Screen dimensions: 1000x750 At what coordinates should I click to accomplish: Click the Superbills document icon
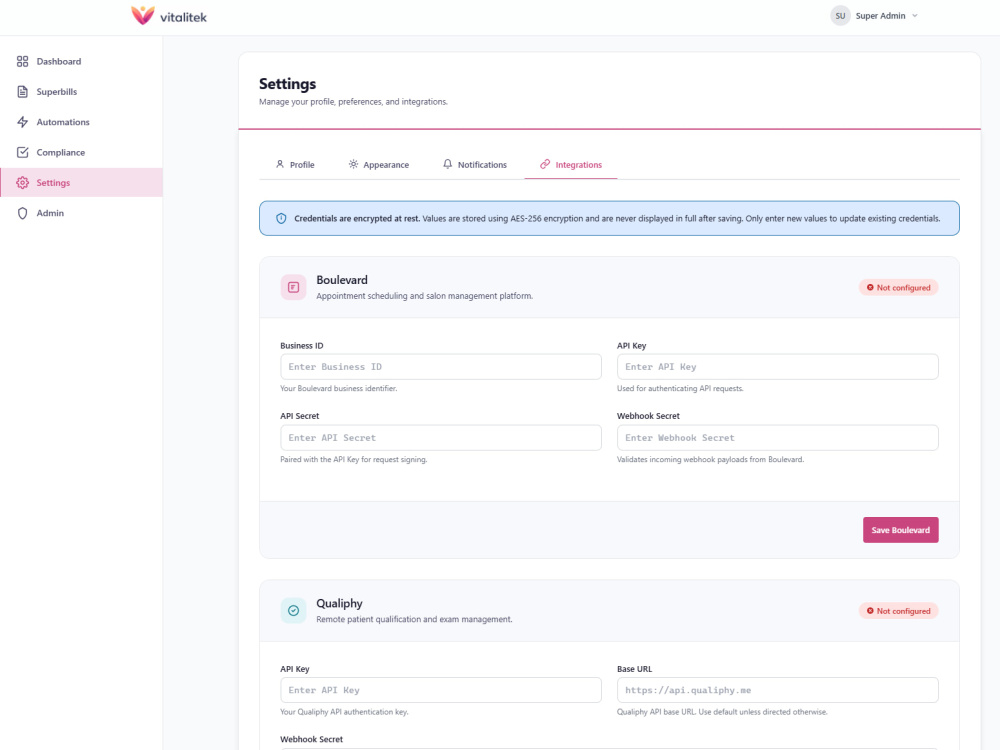pyautogui.click(x=22, y=92)
